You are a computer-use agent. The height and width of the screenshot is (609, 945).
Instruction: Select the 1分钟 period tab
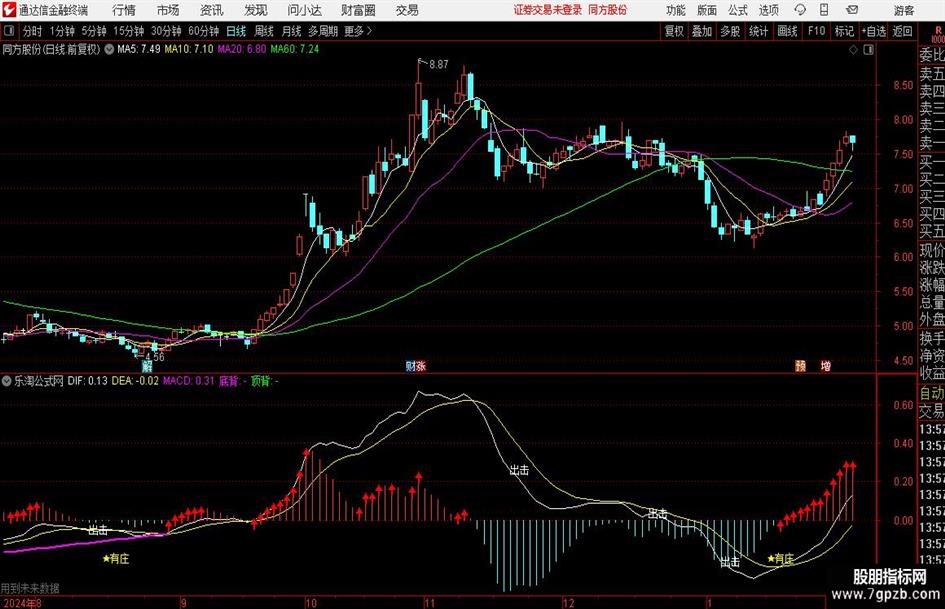point(61,31)
